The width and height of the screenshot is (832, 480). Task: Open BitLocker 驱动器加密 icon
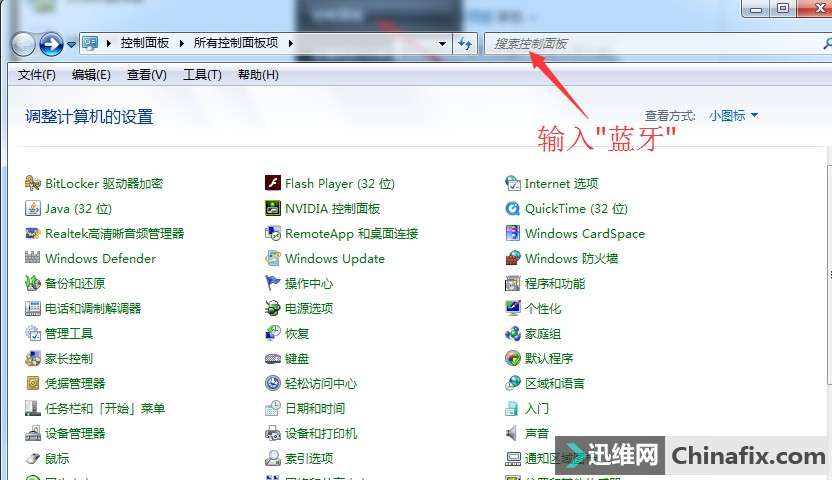(x=32, y=184)
